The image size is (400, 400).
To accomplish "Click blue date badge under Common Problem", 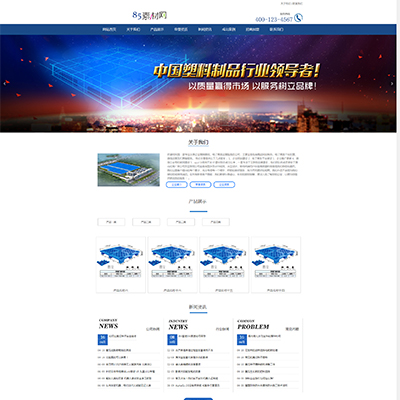I will tap(242, 340).
